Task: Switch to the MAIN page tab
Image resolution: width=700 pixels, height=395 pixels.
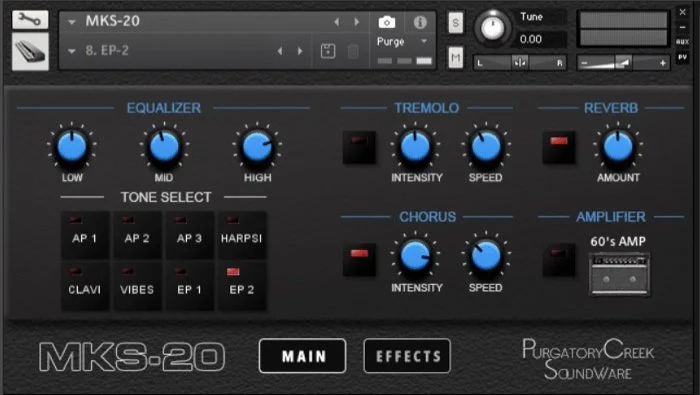Action: pos(303,356)
